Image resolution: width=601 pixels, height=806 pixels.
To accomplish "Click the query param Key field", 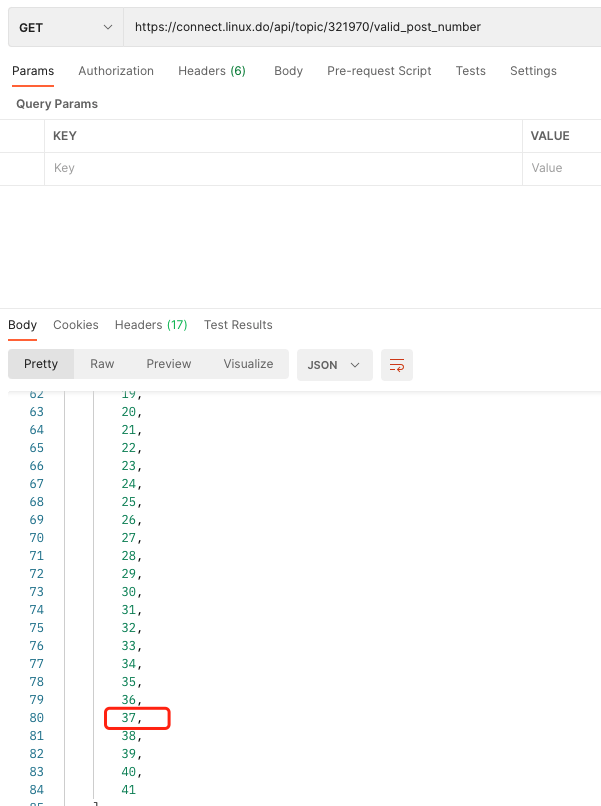I will point(283,169).
